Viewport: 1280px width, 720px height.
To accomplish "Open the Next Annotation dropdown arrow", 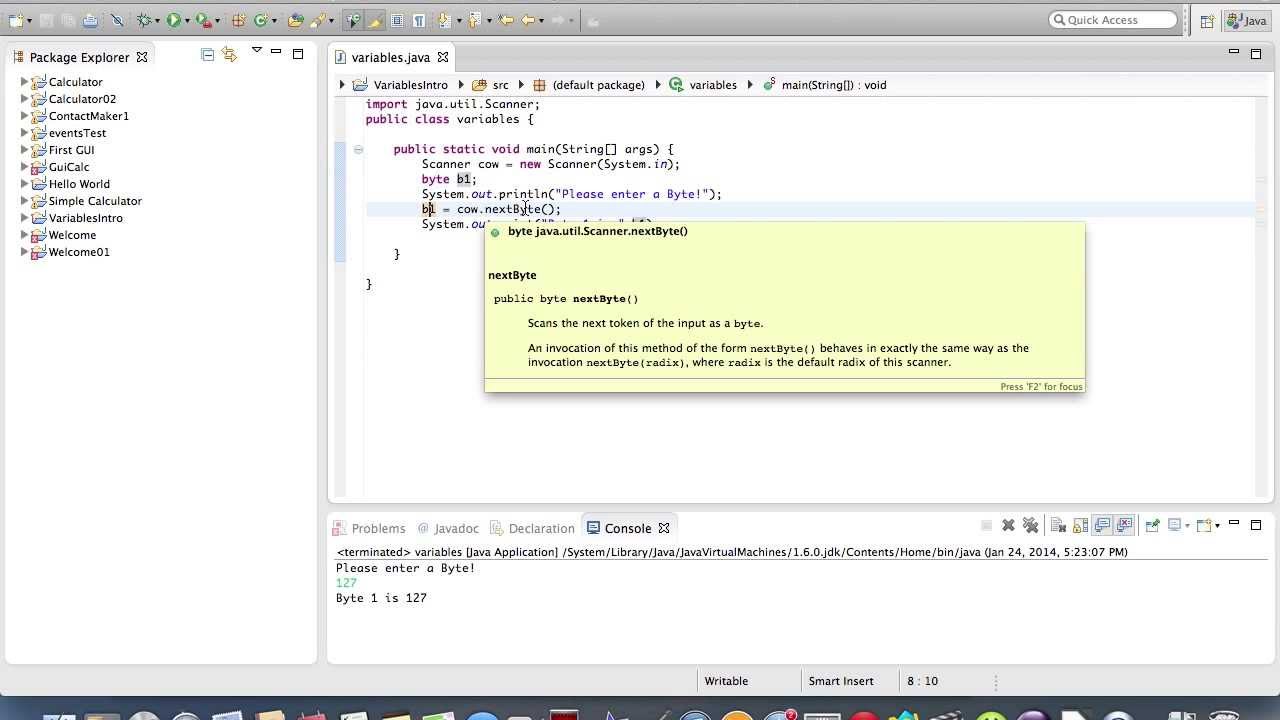I will 458,21.
